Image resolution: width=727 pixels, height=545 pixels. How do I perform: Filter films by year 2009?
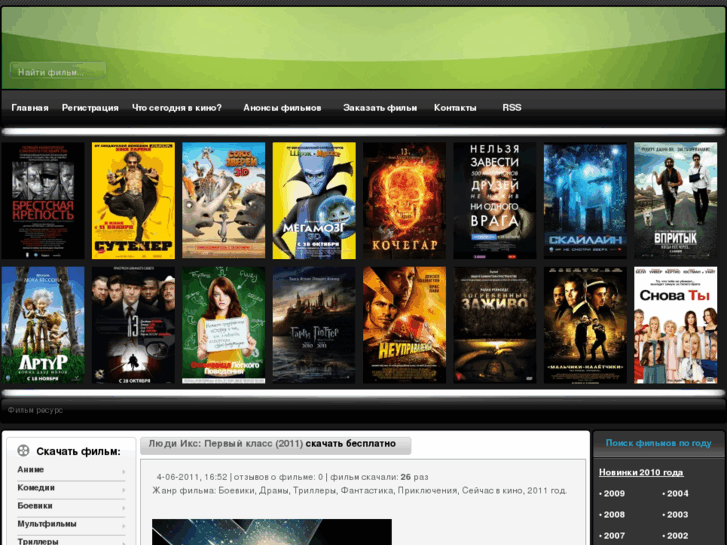(x=614, y=494)
